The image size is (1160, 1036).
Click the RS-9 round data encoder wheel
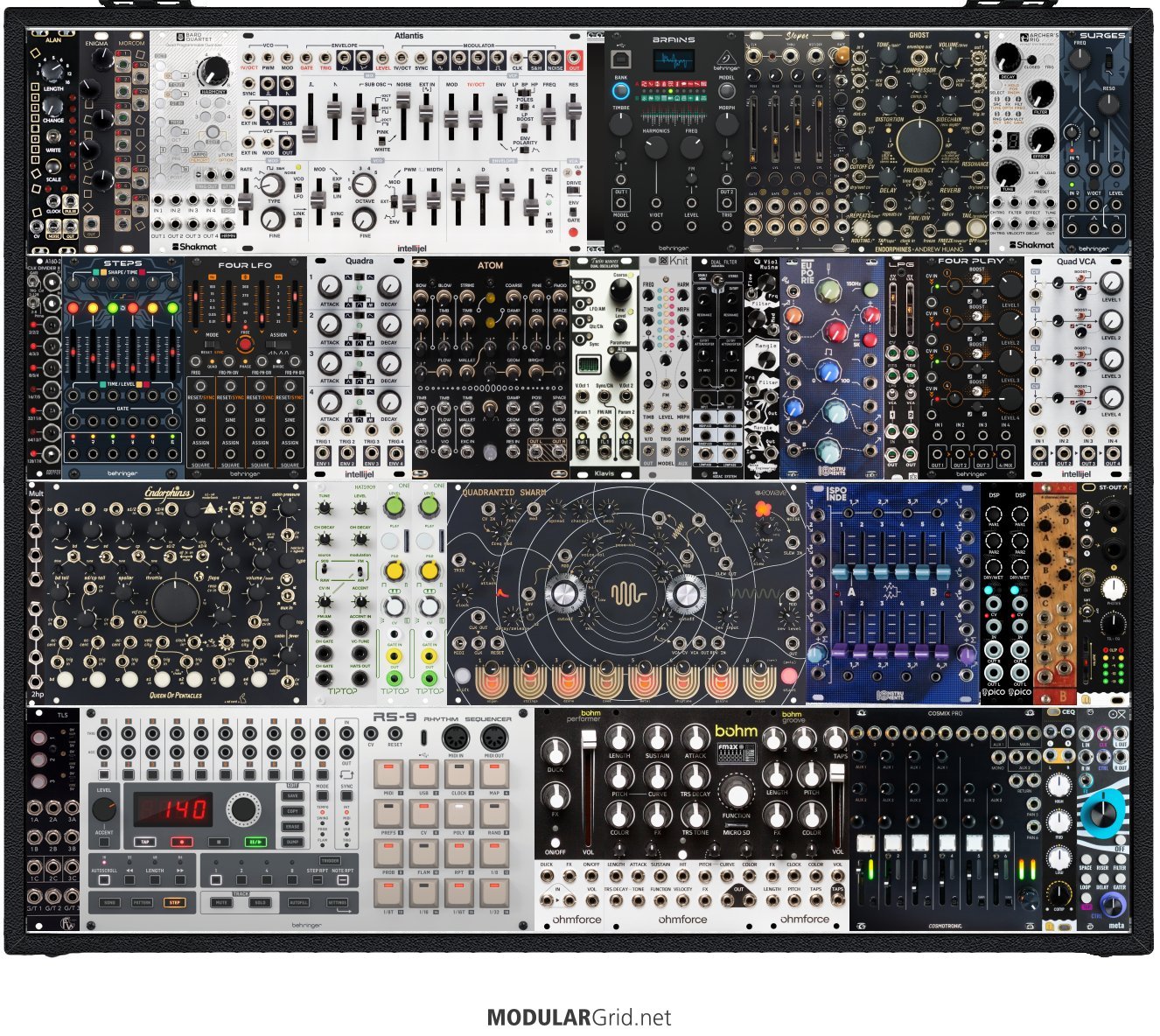click(244, 809)
